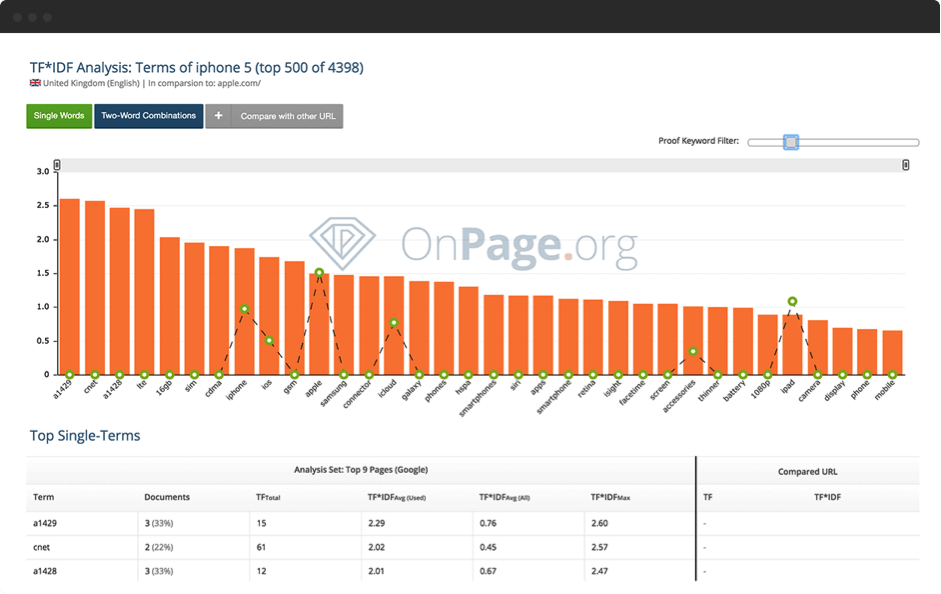This screenshot has height=594, width=941.
Task: Sort table by Term column header
Action: click(44, 497)
